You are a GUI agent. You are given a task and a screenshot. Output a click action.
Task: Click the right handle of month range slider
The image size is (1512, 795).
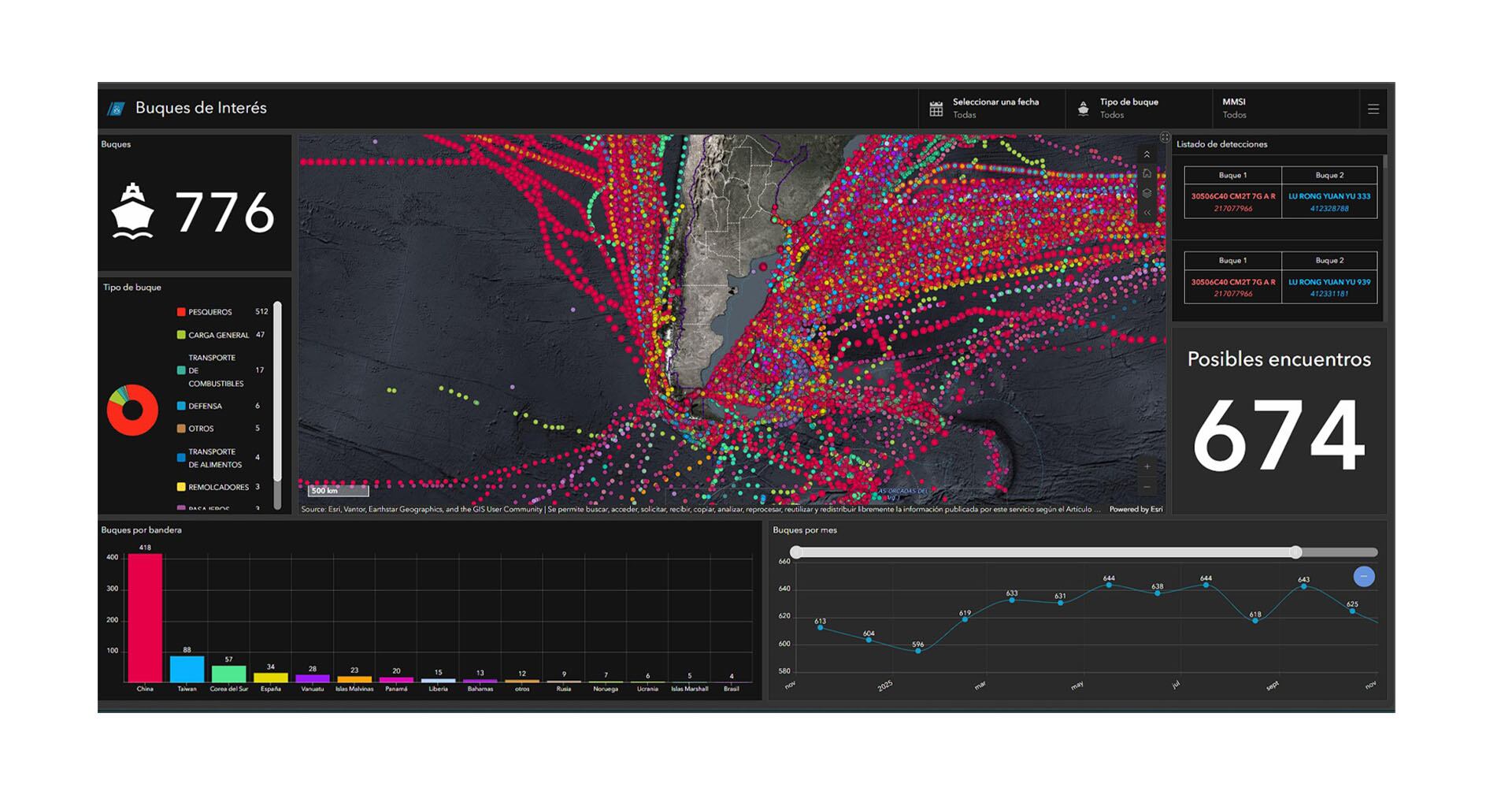pos(1295,552)
